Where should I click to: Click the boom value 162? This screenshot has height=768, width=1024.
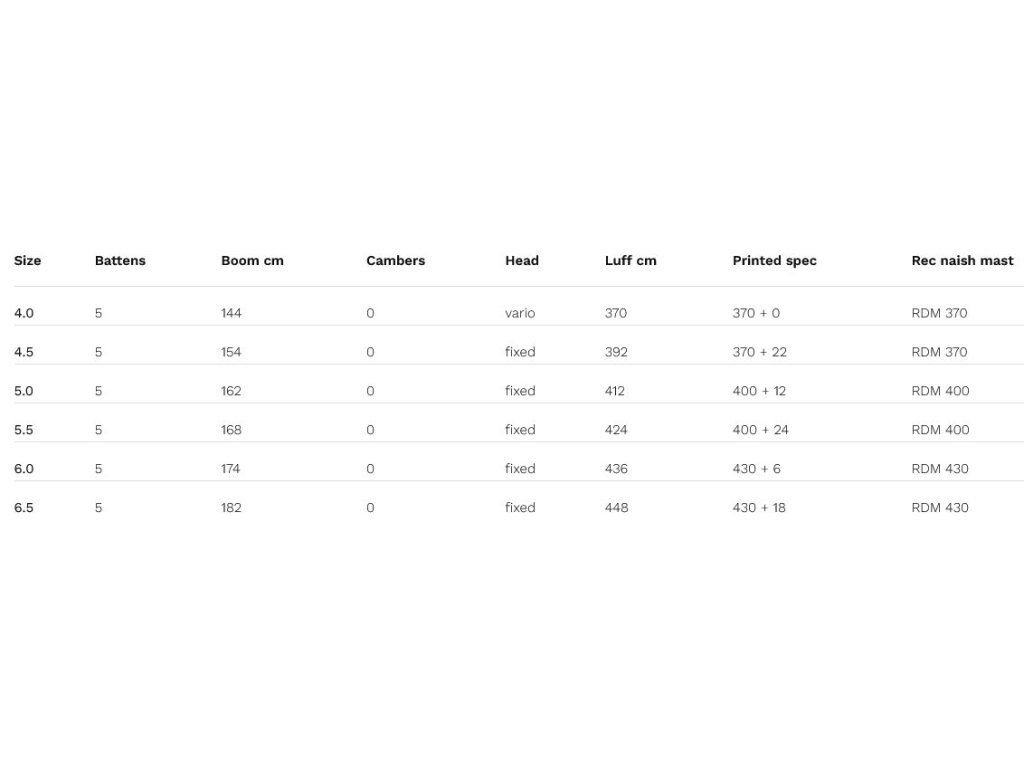(x=231, y=391)
